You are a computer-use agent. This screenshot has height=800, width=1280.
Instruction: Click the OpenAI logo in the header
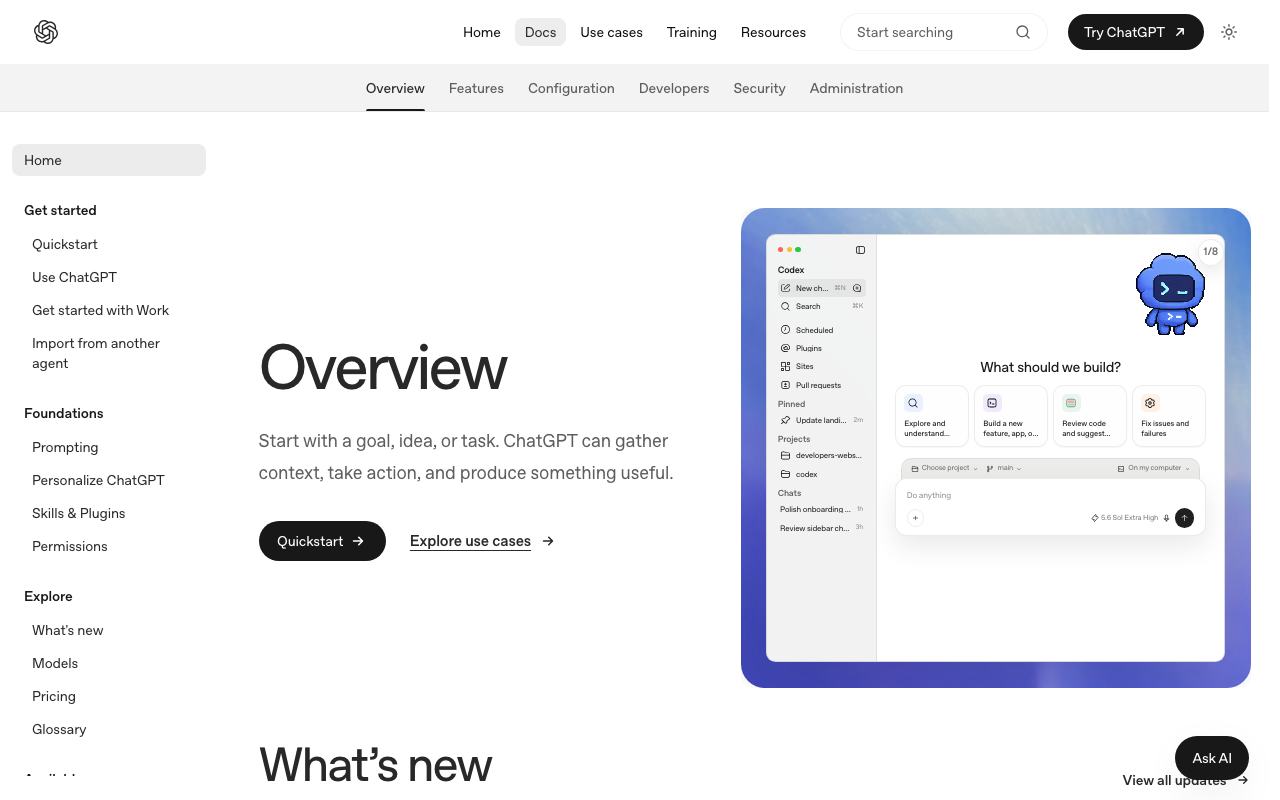click(x=46, y=32)
